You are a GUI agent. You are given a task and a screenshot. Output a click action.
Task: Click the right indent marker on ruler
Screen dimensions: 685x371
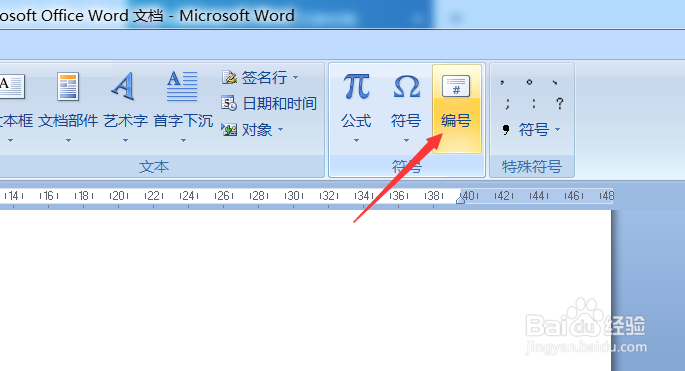(460, 199)
